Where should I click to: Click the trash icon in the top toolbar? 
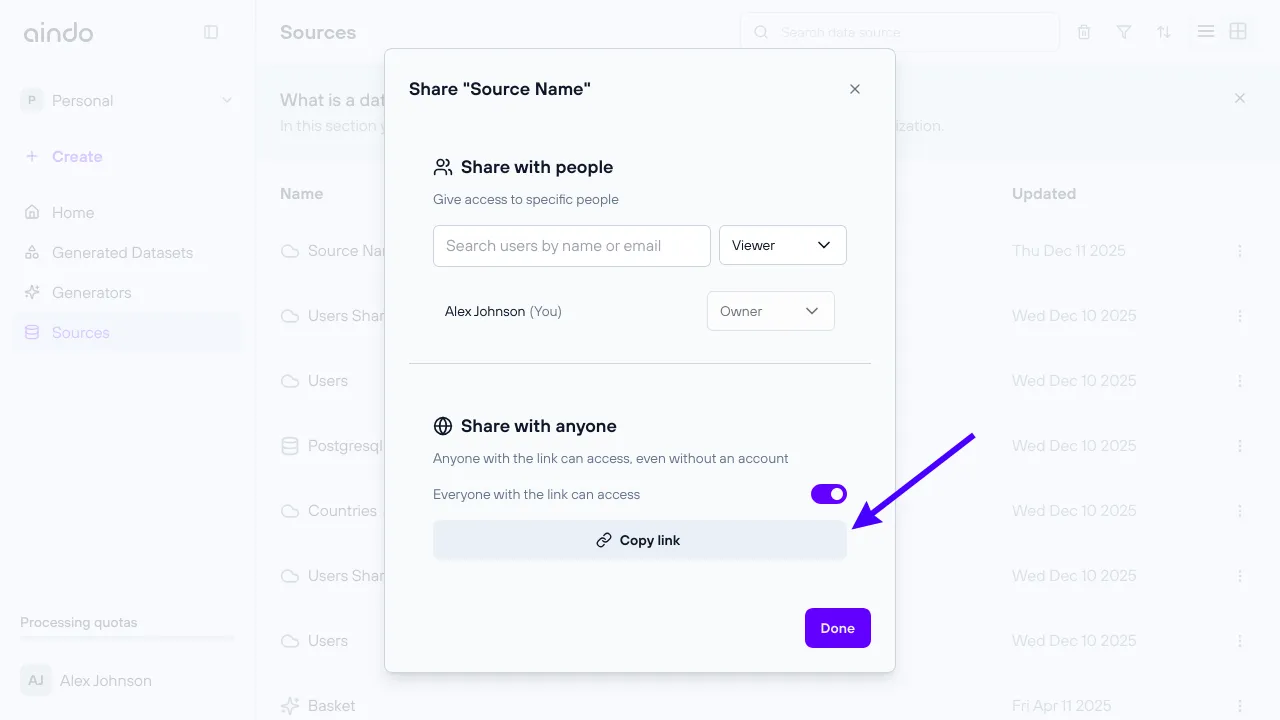(x=1083, y=31)
